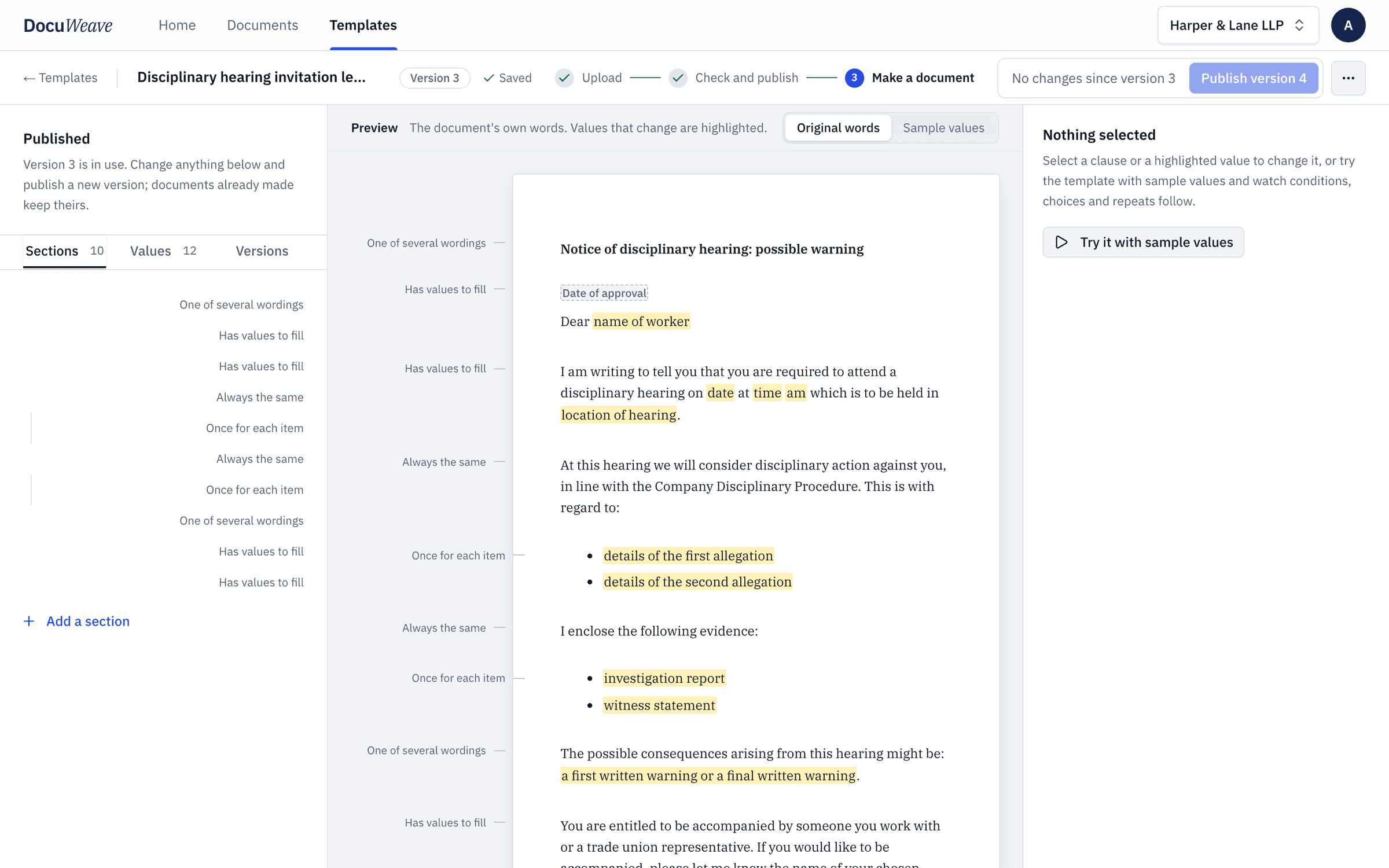
Task: Open the three-dots more options menu
Action: click(1348, 78)
